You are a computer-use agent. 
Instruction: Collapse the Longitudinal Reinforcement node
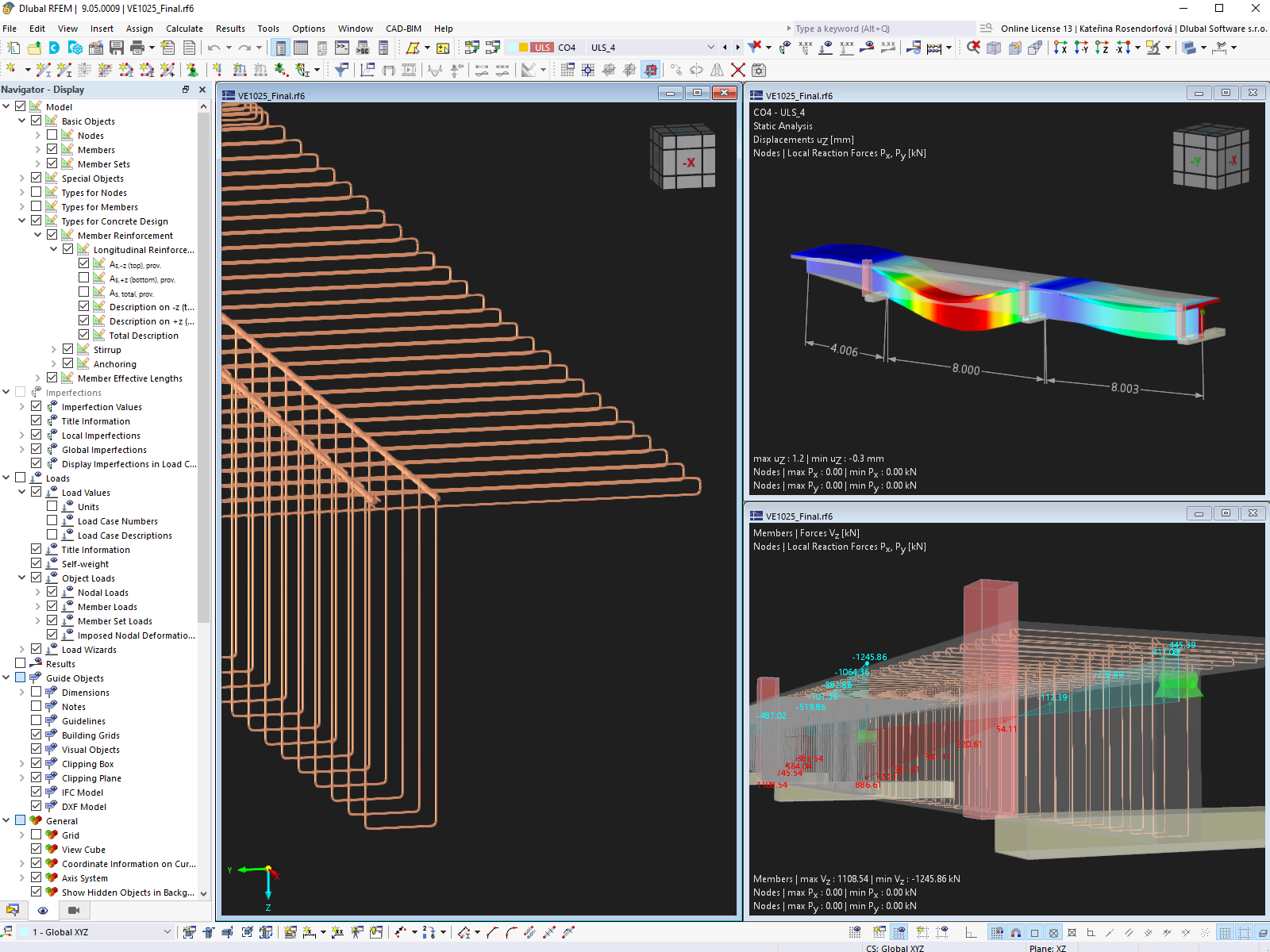pos(53,248)
